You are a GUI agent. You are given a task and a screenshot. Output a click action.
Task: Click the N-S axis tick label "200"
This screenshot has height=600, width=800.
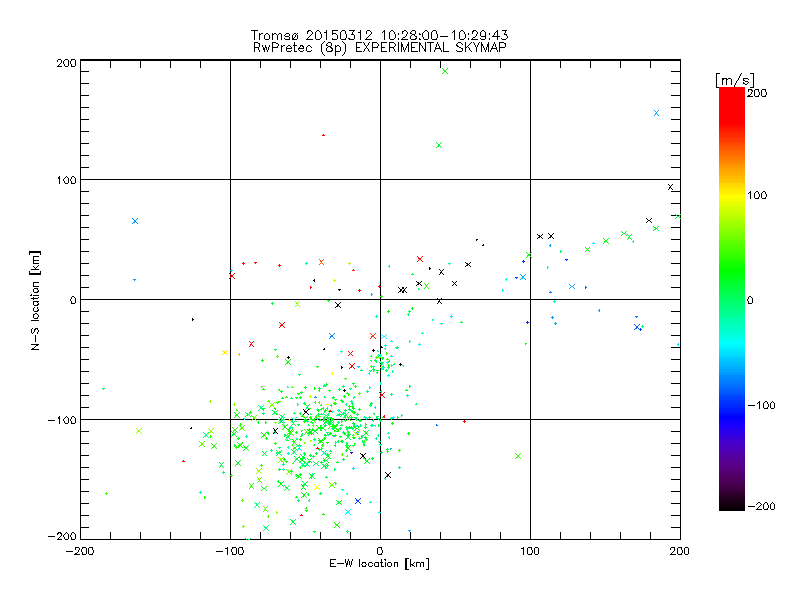[x=66, y=63]
